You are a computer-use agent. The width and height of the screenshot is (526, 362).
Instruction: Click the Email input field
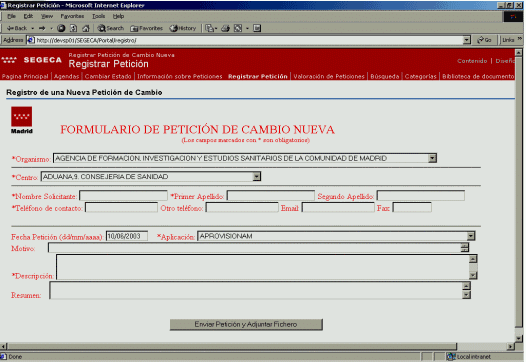[338, 208]
